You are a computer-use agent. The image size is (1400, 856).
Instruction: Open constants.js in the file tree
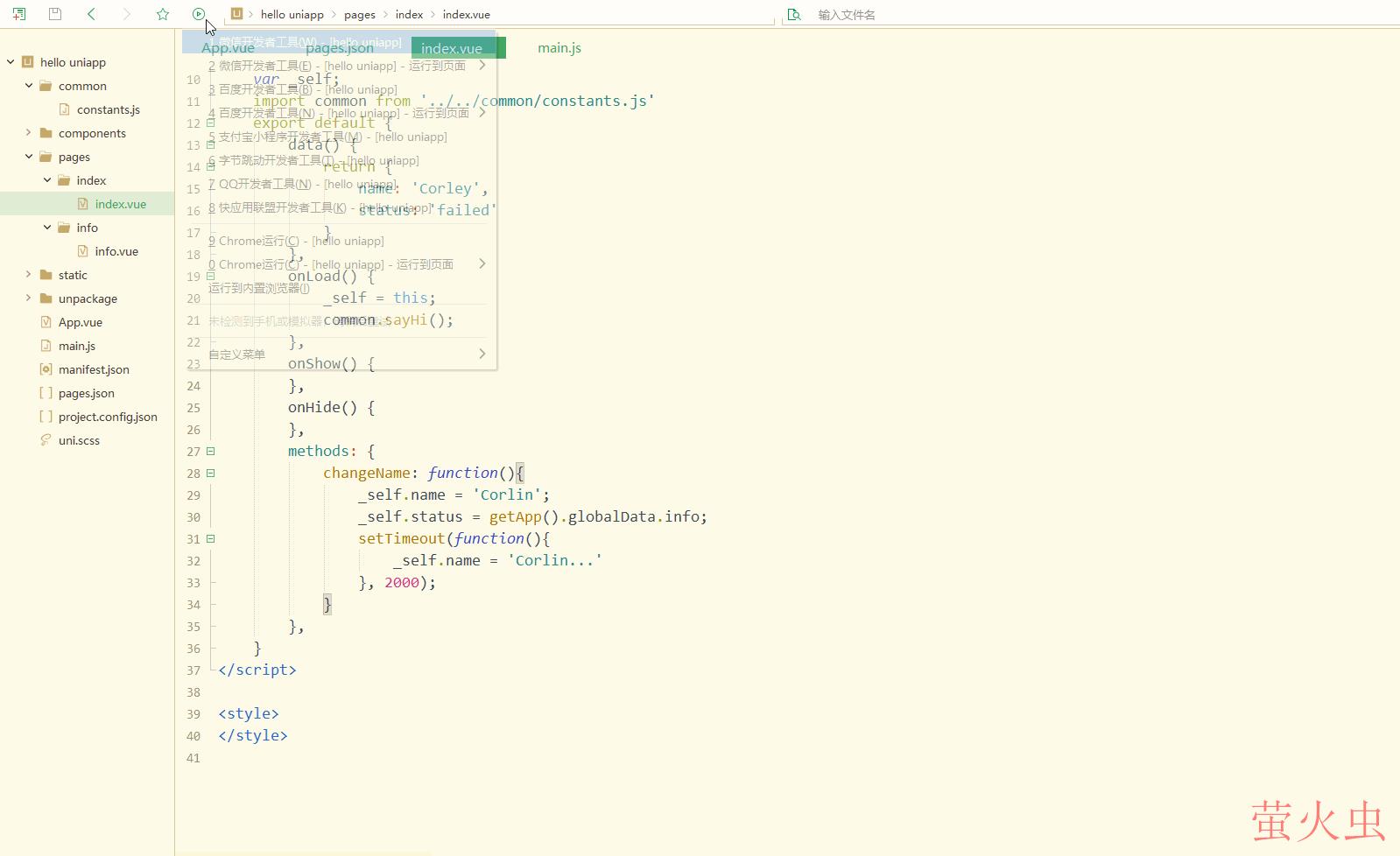point(108,109)
